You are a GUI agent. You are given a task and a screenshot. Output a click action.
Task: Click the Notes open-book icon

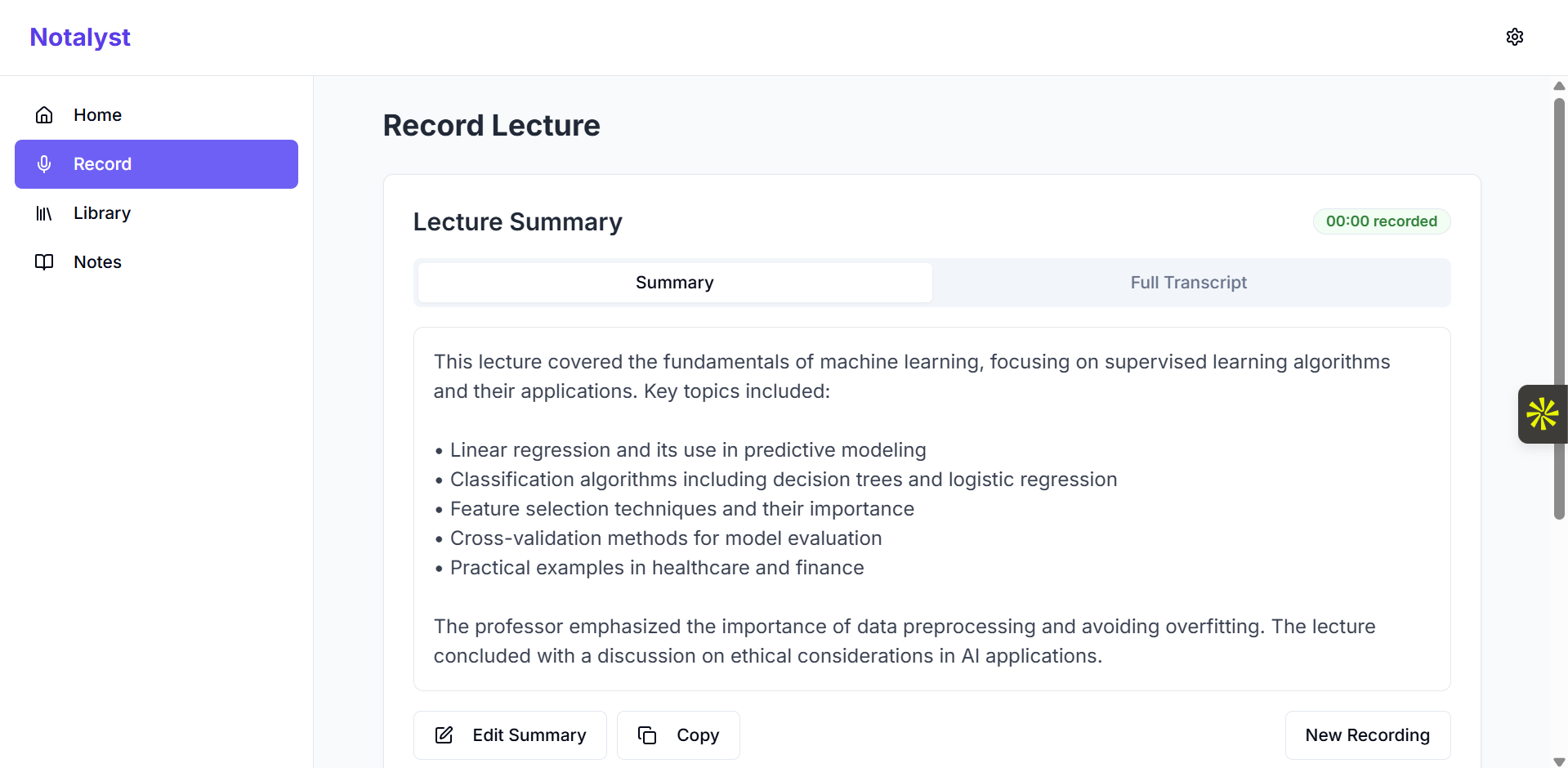(x=44, y=262)
